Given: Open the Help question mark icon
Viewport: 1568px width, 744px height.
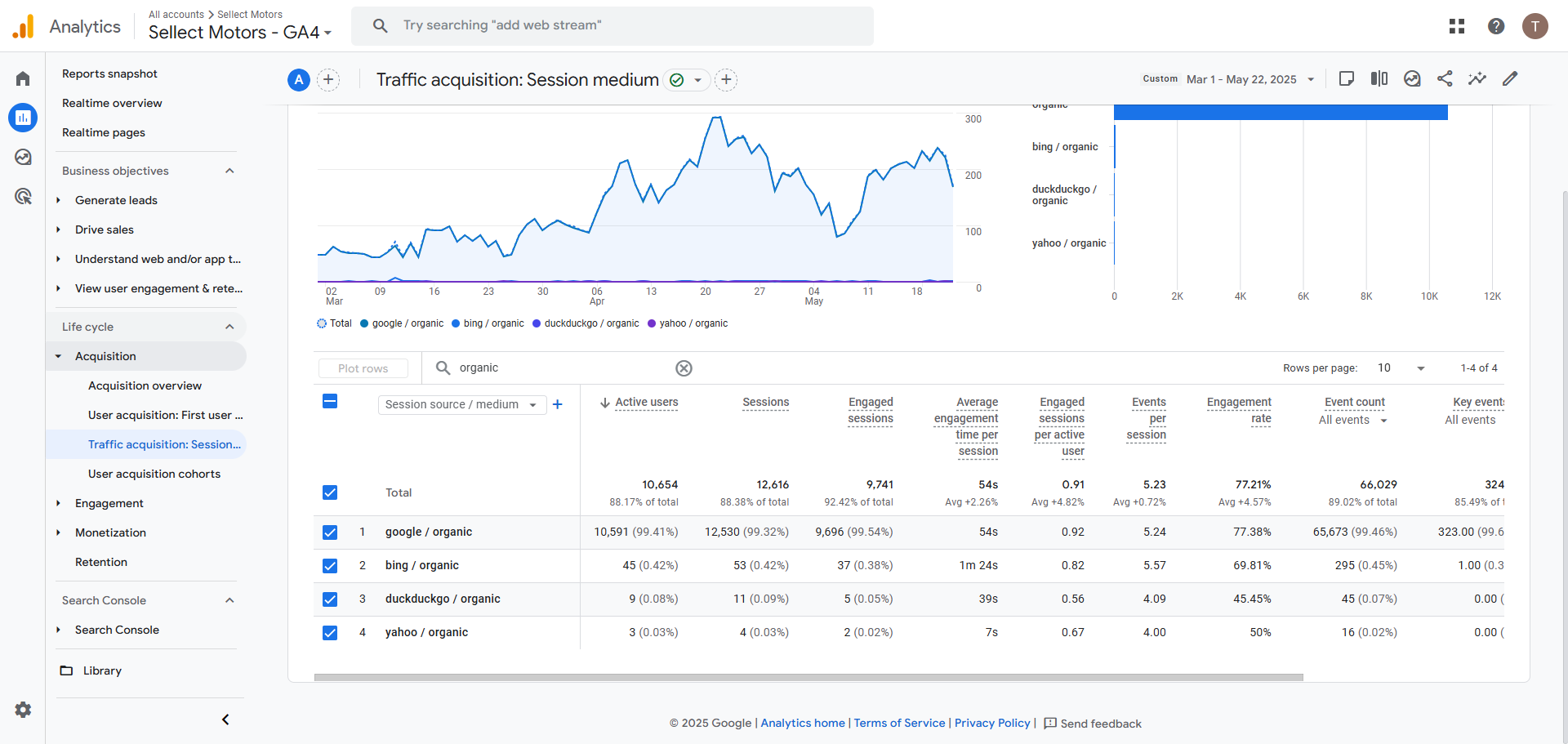Looking at the screenshot, I should coord(1496,26).
